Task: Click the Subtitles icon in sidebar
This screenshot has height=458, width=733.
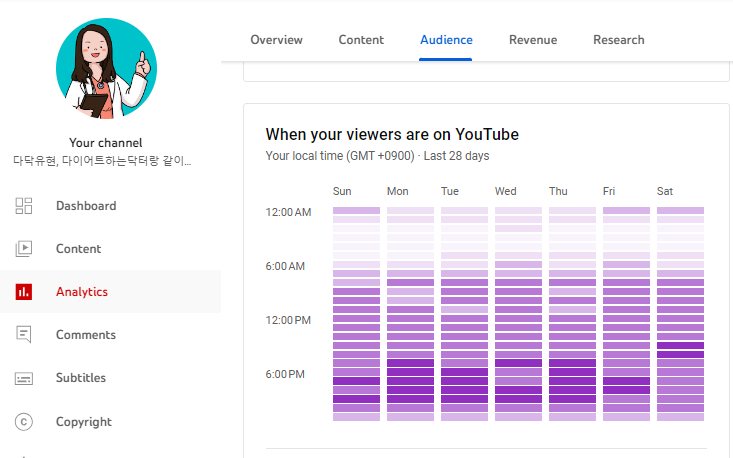Action: pos(25,378)
